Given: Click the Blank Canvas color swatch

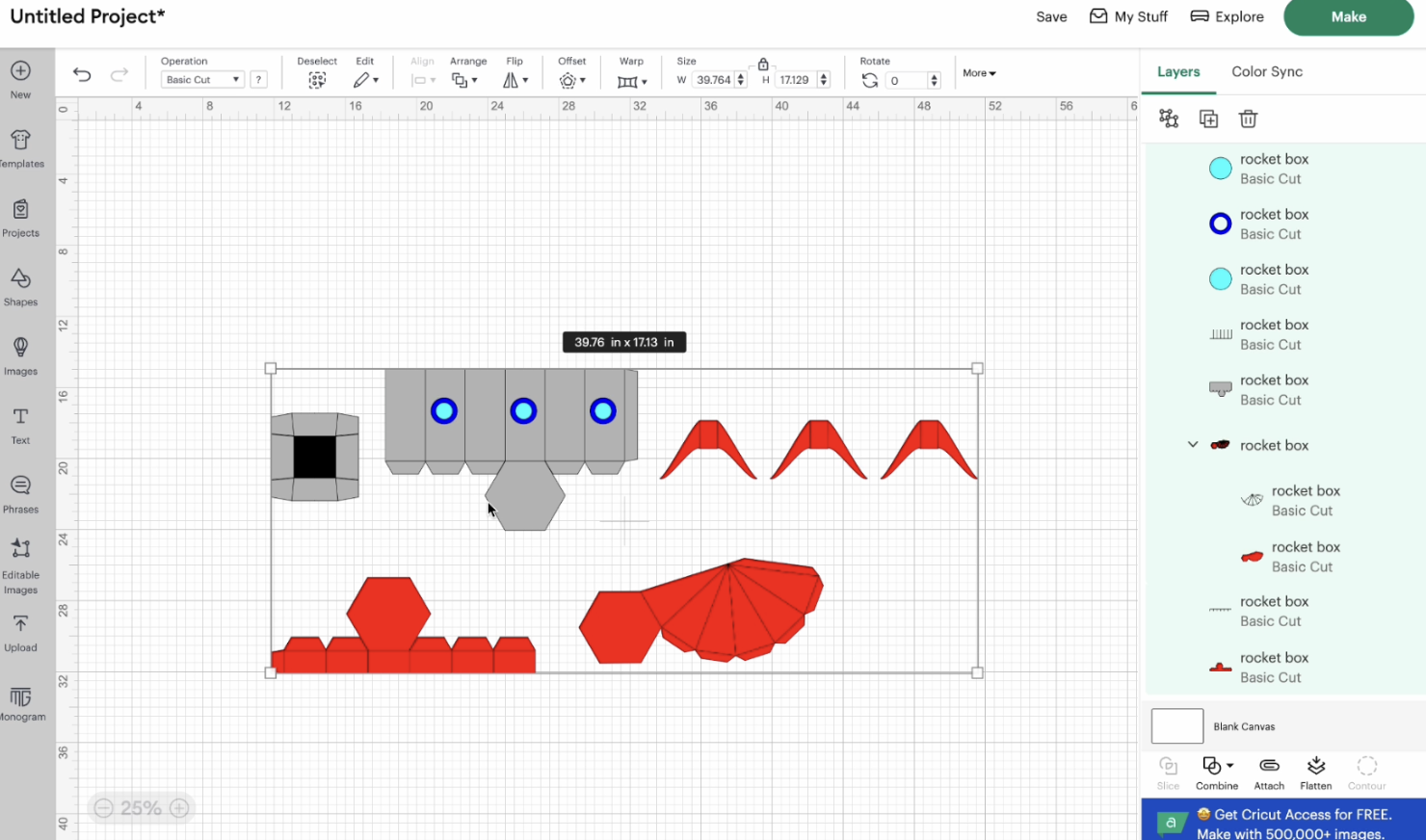Looking at the screenshot, I should (1176, 726).
